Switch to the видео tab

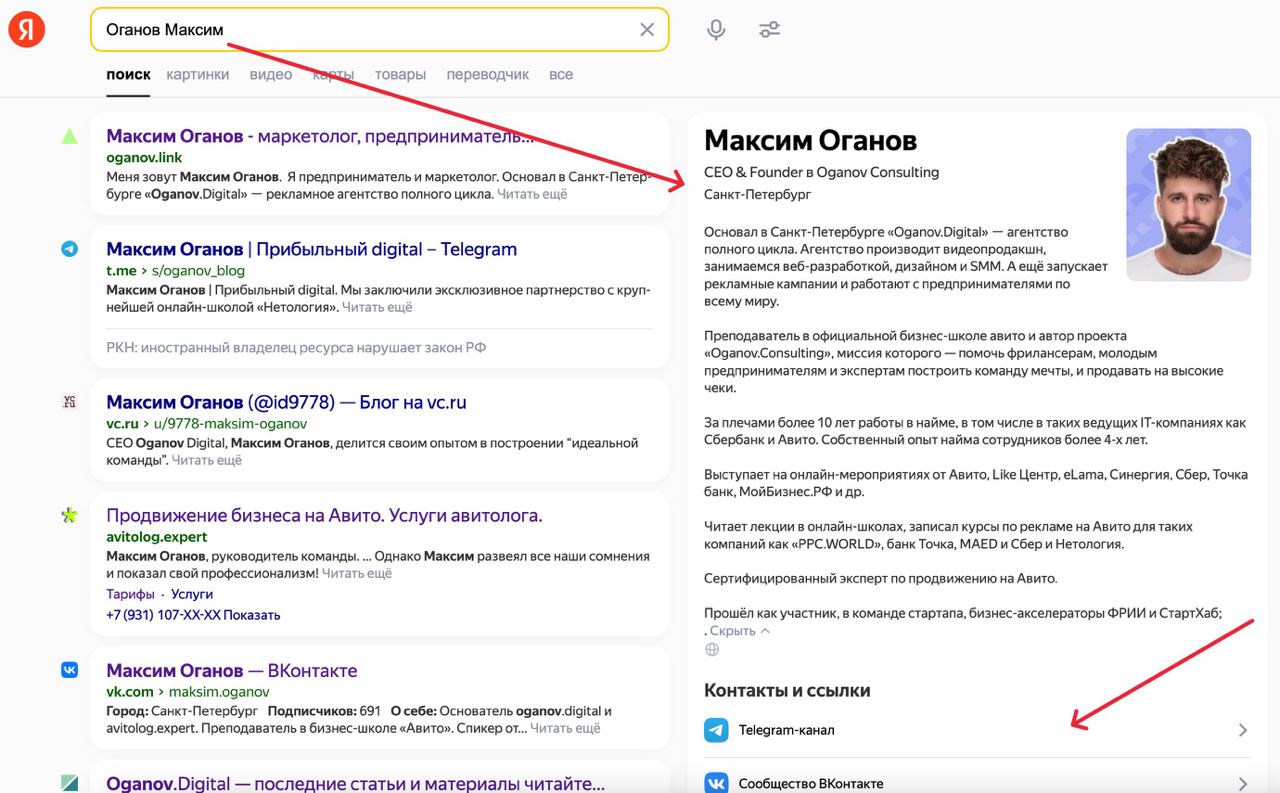coord(271,75)
